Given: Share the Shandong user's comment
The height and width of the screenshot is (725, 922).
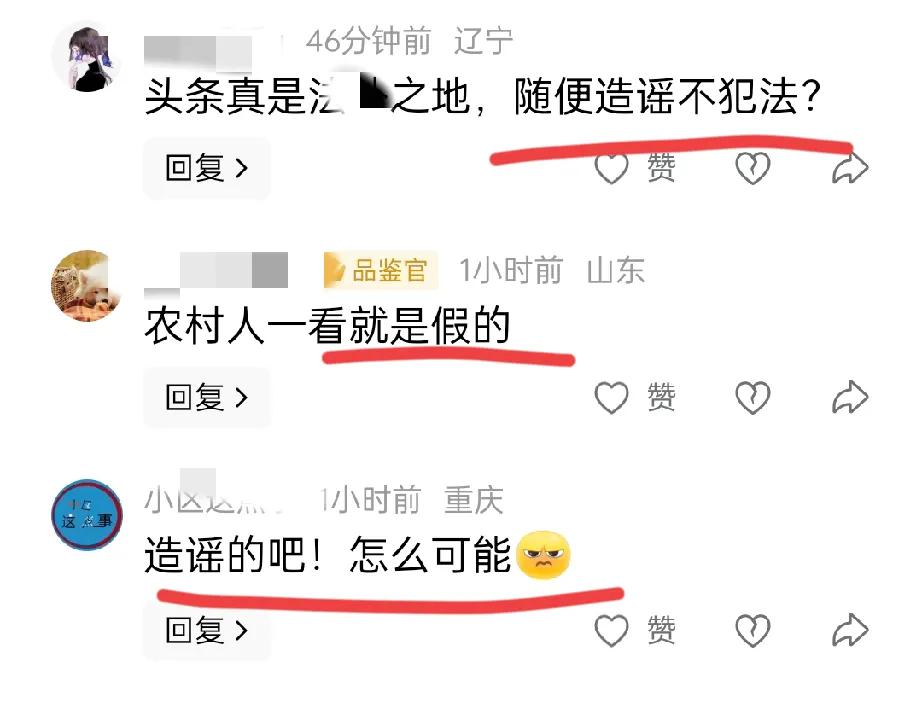Looking at the screenshot, I should point(850,397).
